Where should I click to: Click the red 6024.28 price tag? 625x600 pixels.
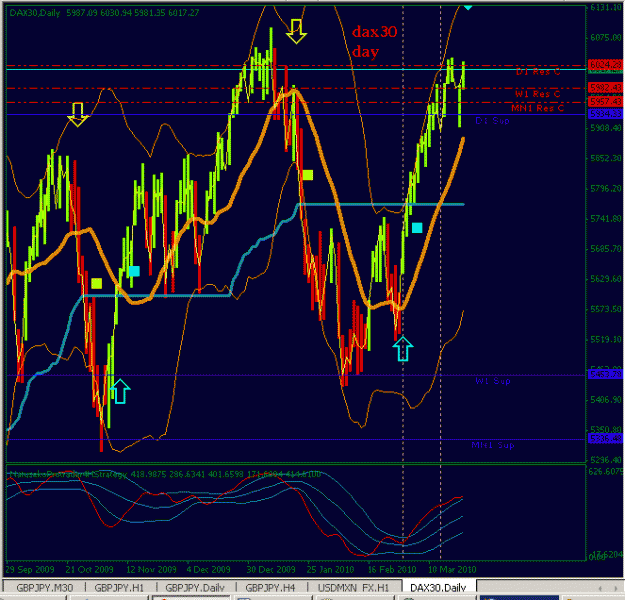point(606,65)
